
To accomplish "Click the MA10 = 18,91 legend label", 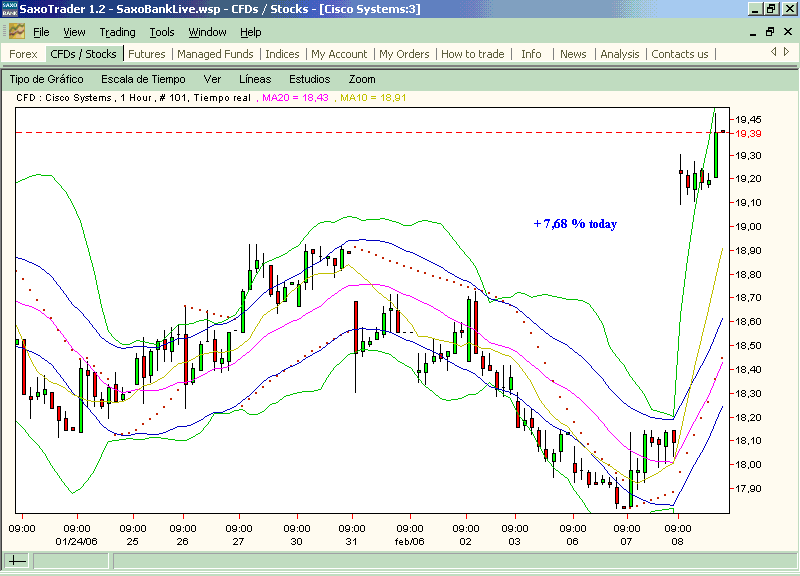I will [x=373, y=97].
